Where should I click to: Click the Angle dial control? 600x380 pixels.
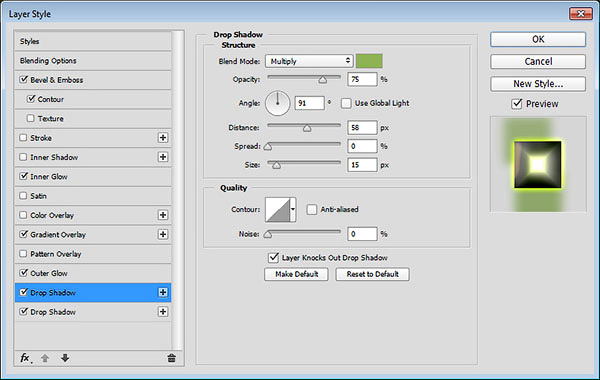coord(278,103)
